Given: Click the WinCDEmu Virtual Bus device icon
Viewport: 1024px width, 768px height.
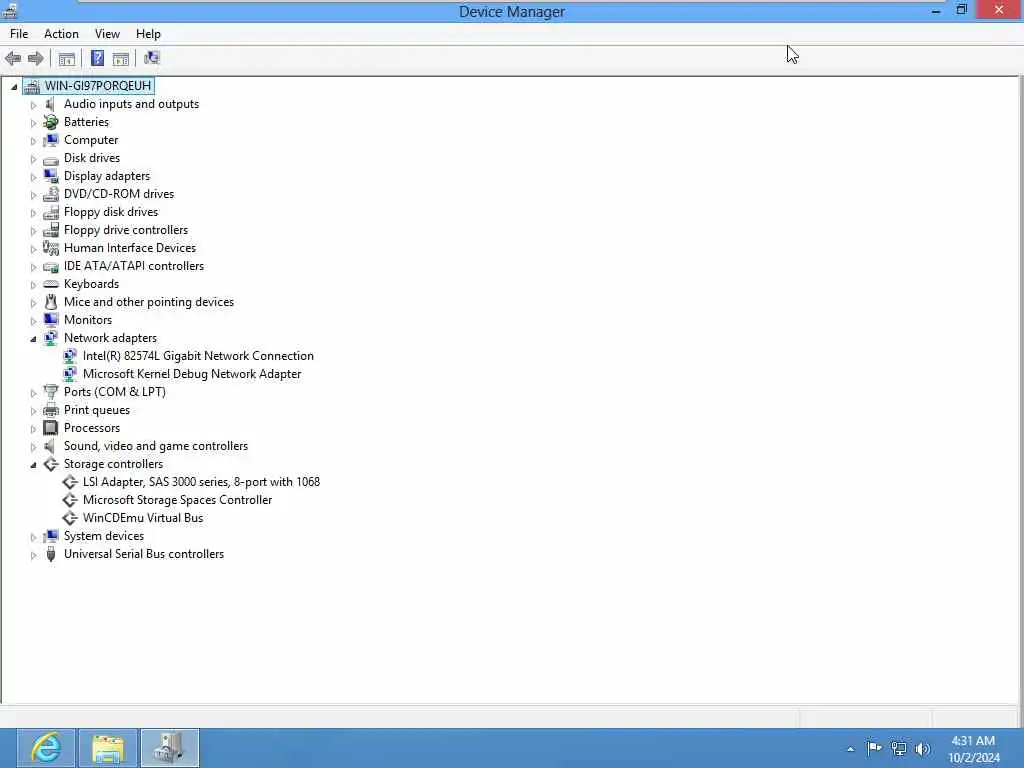Looking at the screenshot, I should 70,518.
